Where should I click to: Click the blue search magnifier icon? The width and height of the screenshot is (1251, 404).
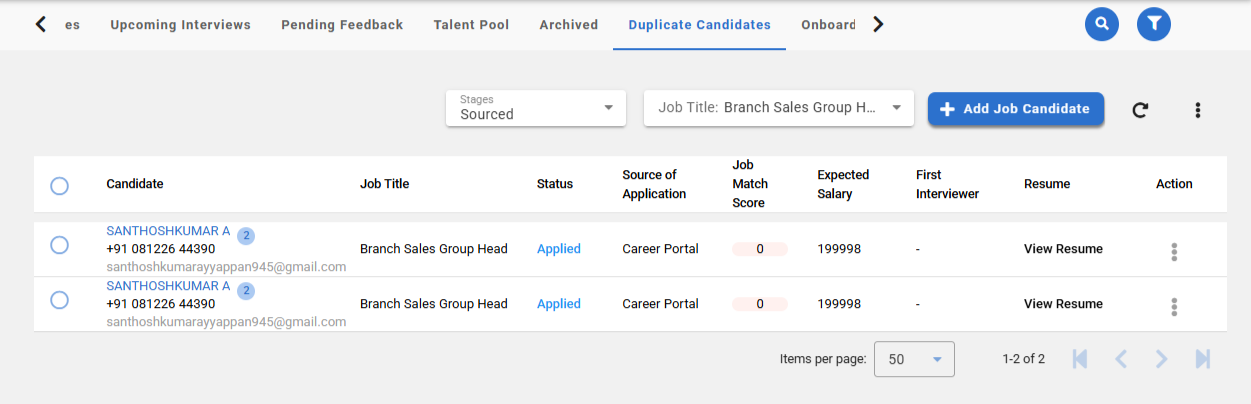coord(1101,24)
